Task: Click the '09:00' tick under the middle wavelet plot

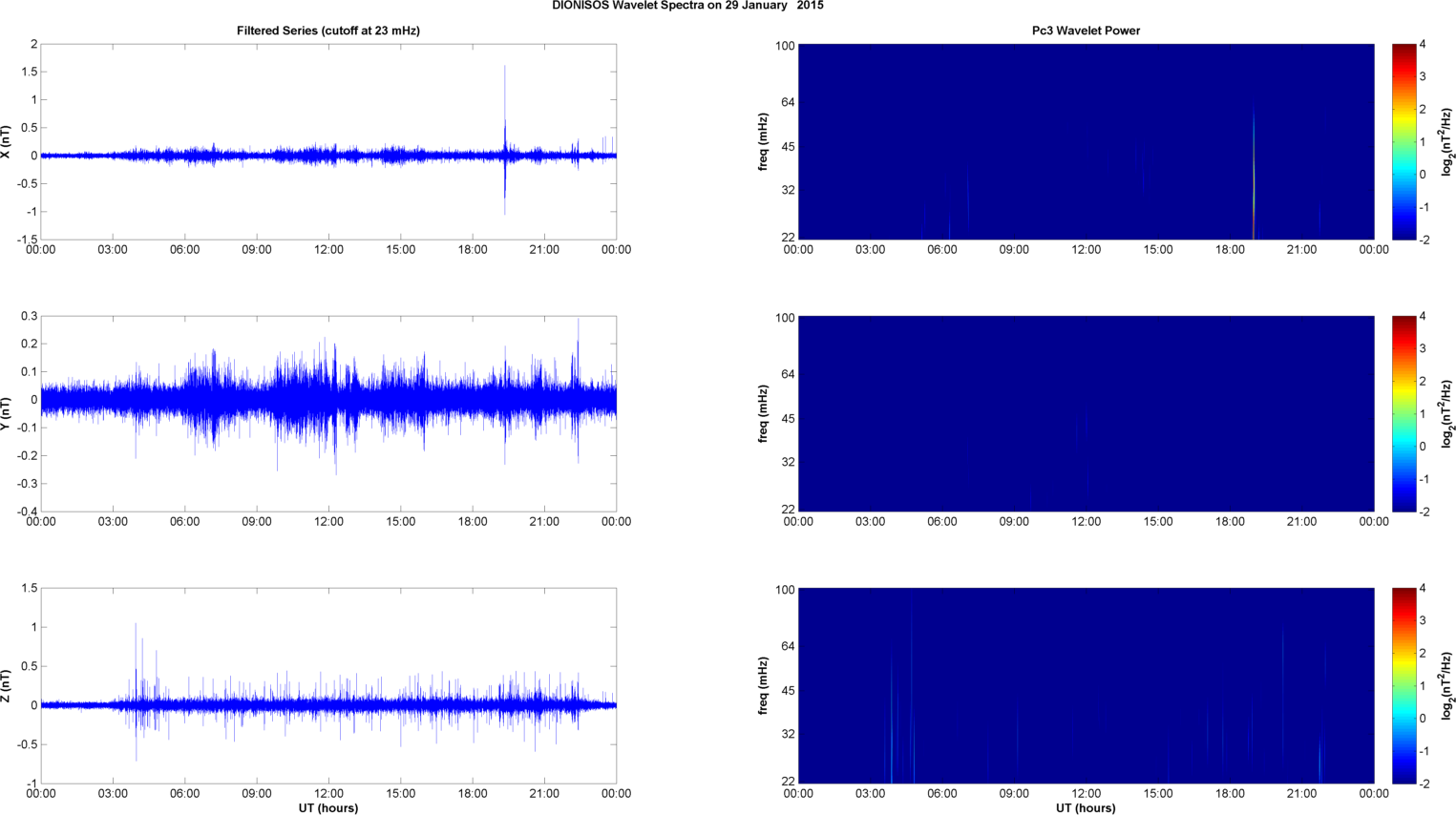Action: tap(1014, 522)
